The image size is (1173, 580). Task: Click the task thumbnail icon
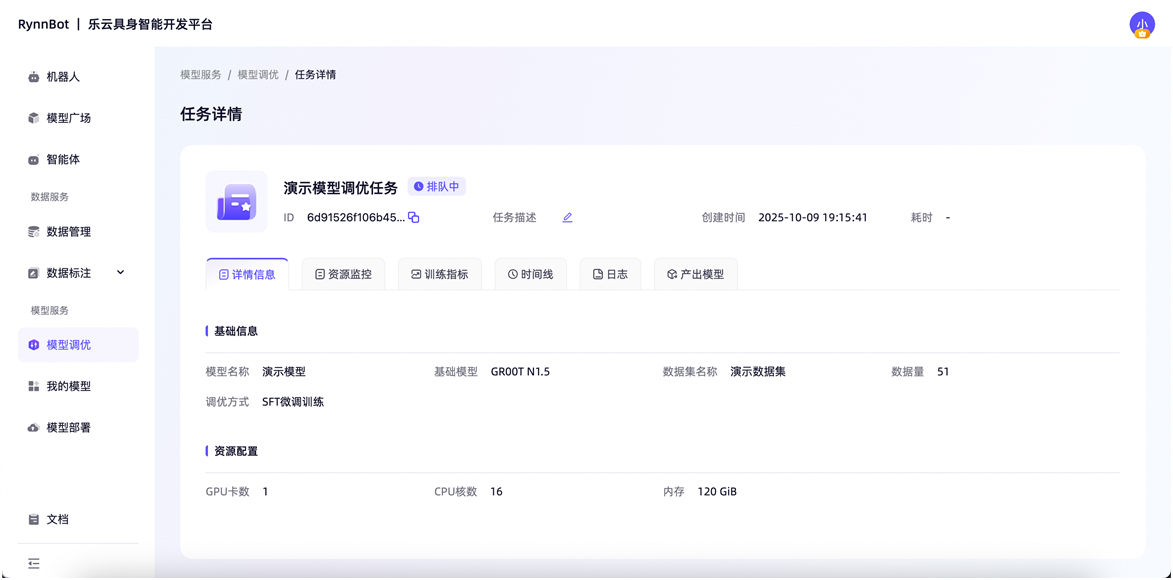(x=236, y=201)
